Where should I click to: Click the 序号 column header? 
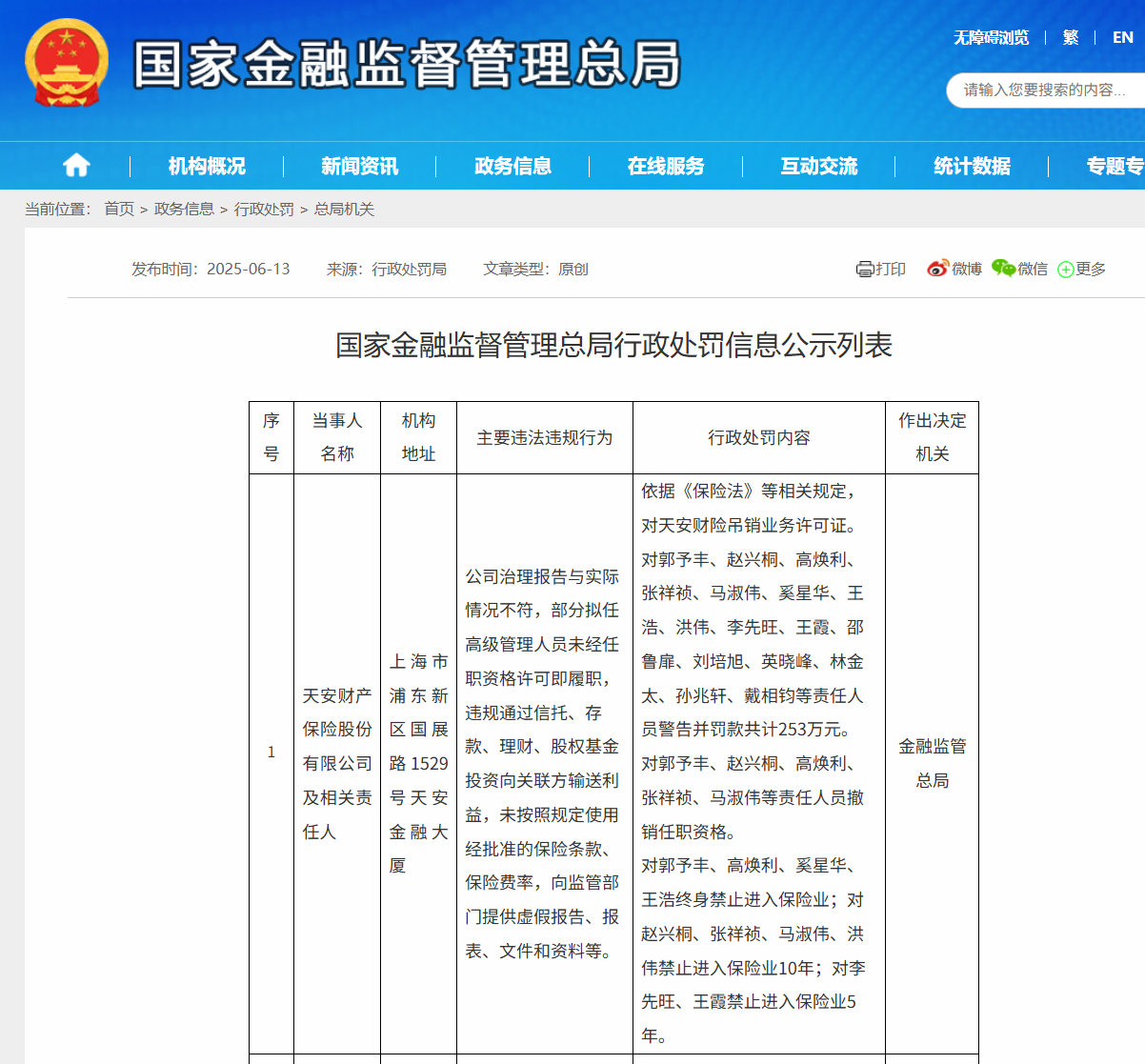[271, 437]
